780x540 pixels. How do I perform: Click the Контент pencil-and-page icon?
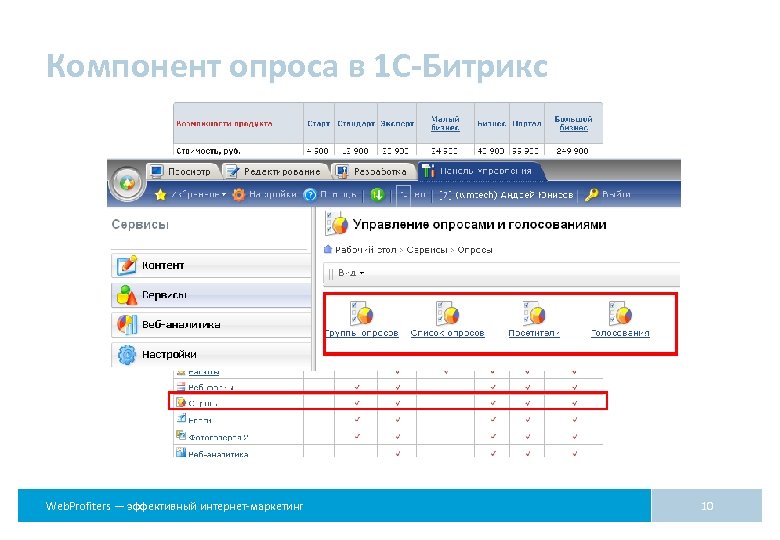click(126, 266)
